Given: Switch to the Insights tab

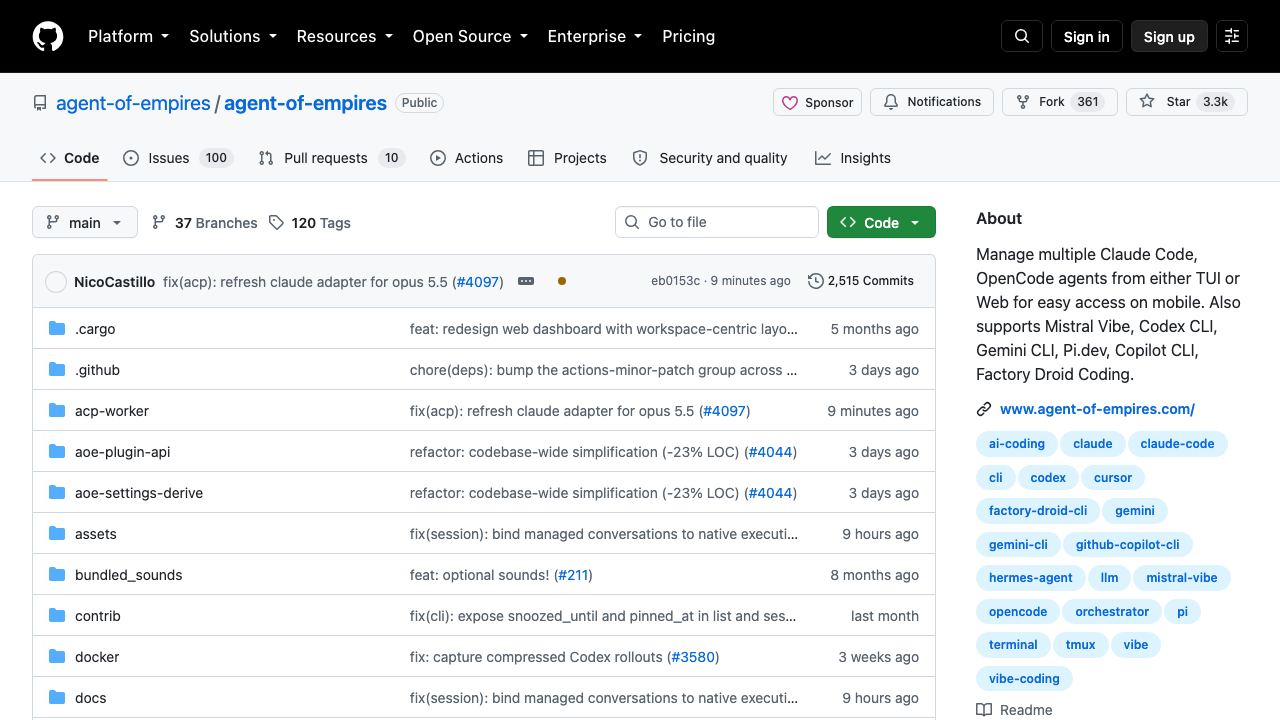Looking at the screenshot, I should click(853, 158).
